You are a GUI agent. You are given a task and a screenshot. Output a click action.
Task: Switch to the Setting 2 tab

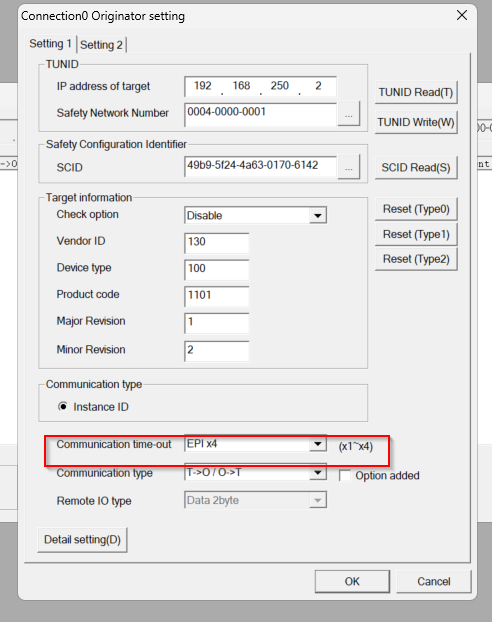102,45
